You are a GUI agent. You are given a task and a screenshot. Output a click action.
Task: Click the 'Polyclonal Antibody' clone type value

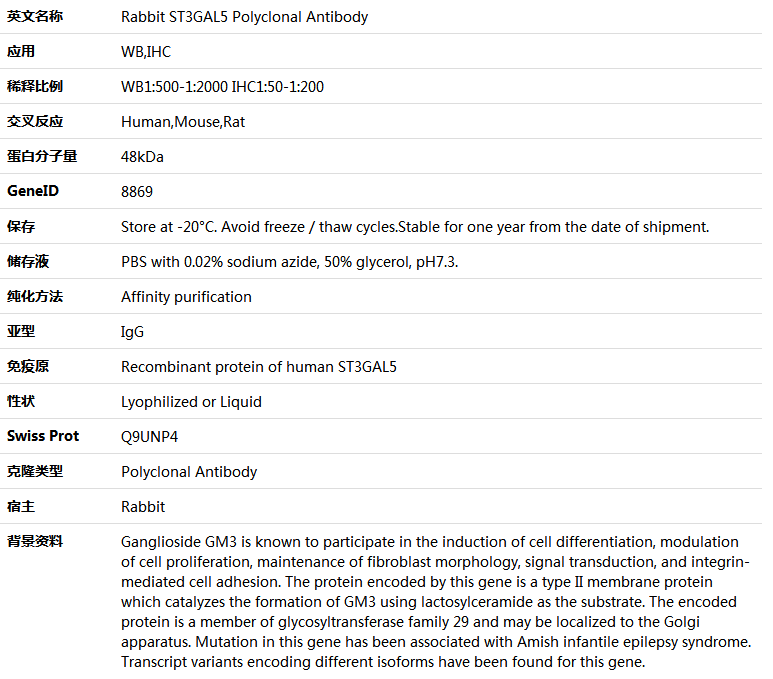click(x=189, y=472)
